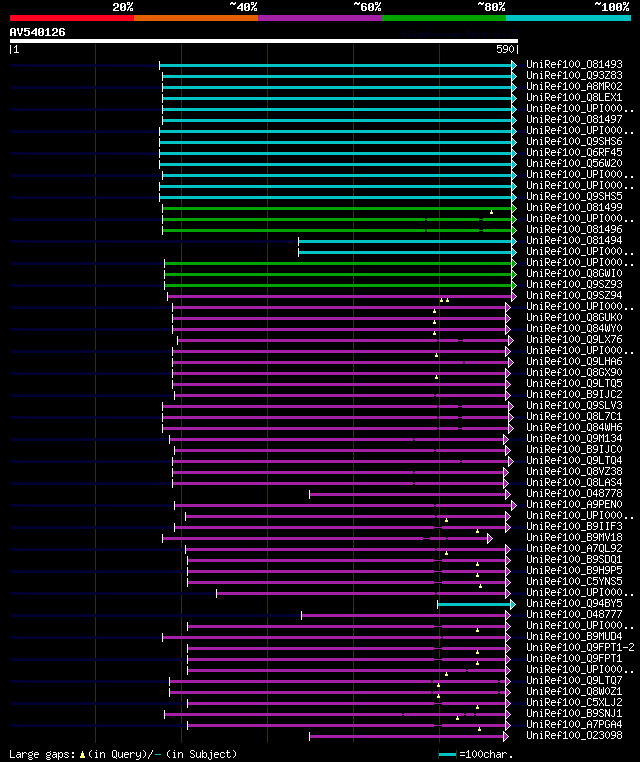This screenshot has height=762, width=640.
Task: Open hit UniRef100_B9IJC2
Action: coord(574,394)
